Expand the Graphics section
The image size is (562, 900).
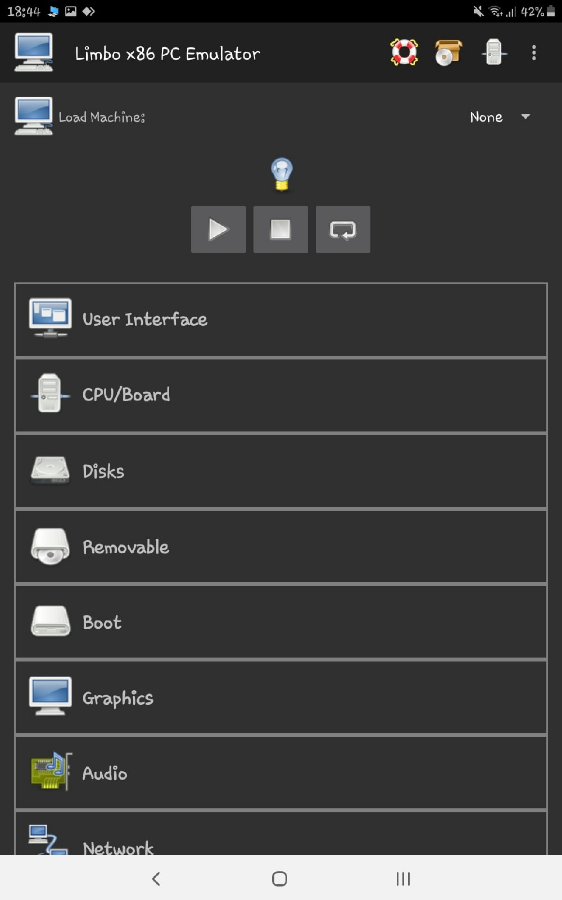(281, 697)
